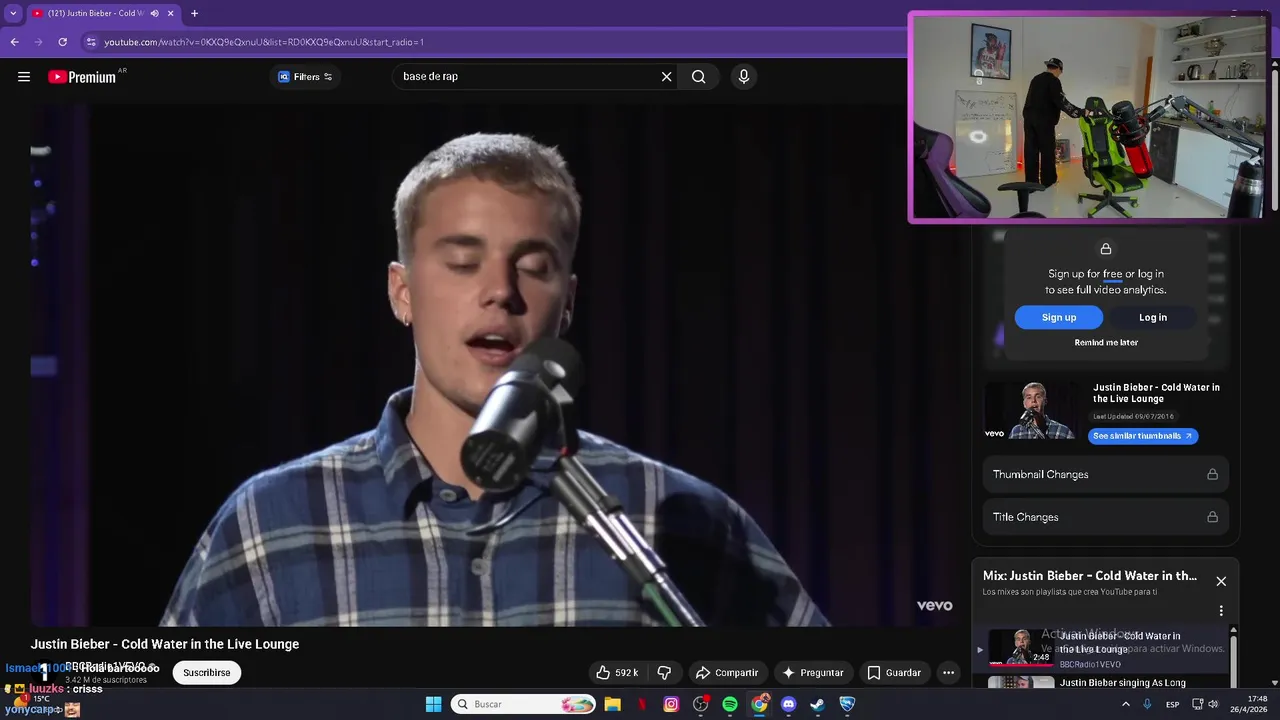The height and width of the screenshot is (720, 1280).
Task: Open the site information icon in address bar
Action: [x=91, y=42]
